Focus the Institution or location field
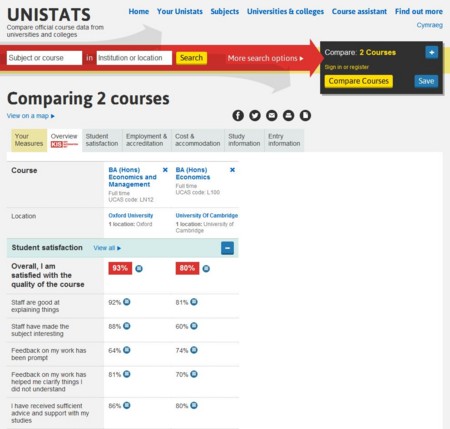Image resolution: width=450 pixels, height=429 pixels. click(134, 58)
